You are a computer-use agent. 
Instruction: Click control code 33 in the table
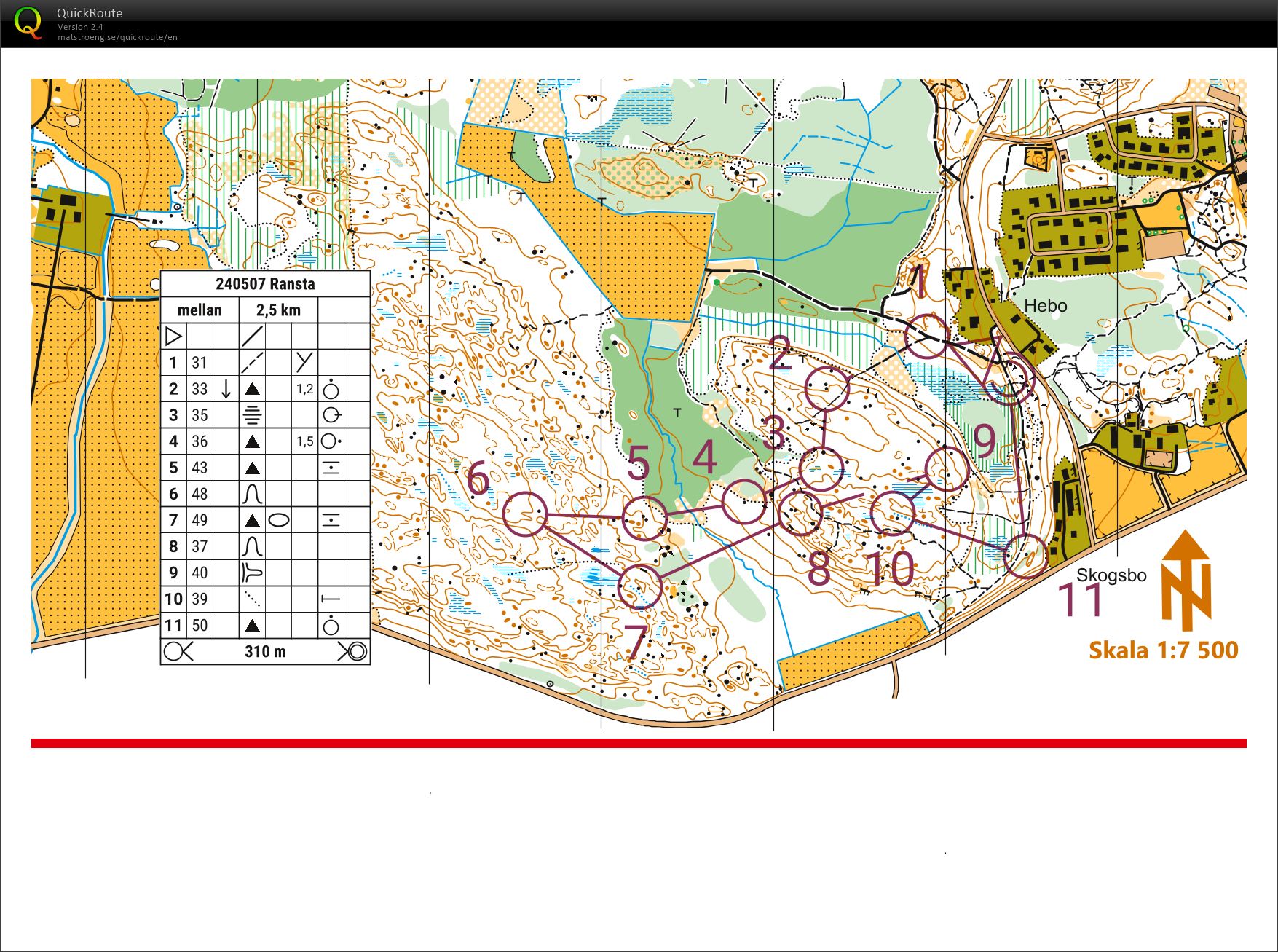click(200, 389)
